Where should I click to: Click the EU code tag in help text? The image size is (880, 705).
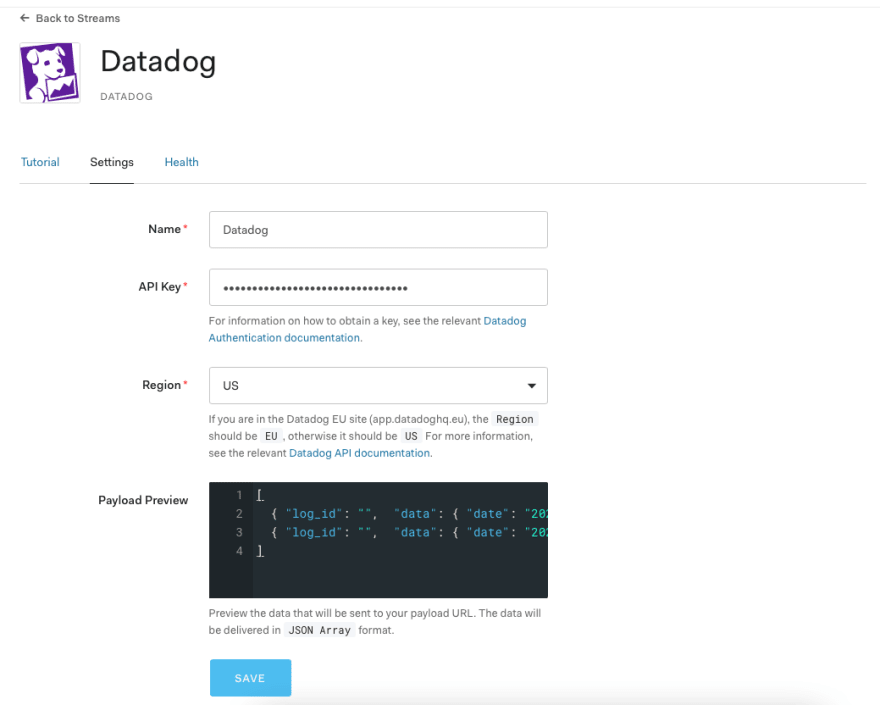pos(271,436)
